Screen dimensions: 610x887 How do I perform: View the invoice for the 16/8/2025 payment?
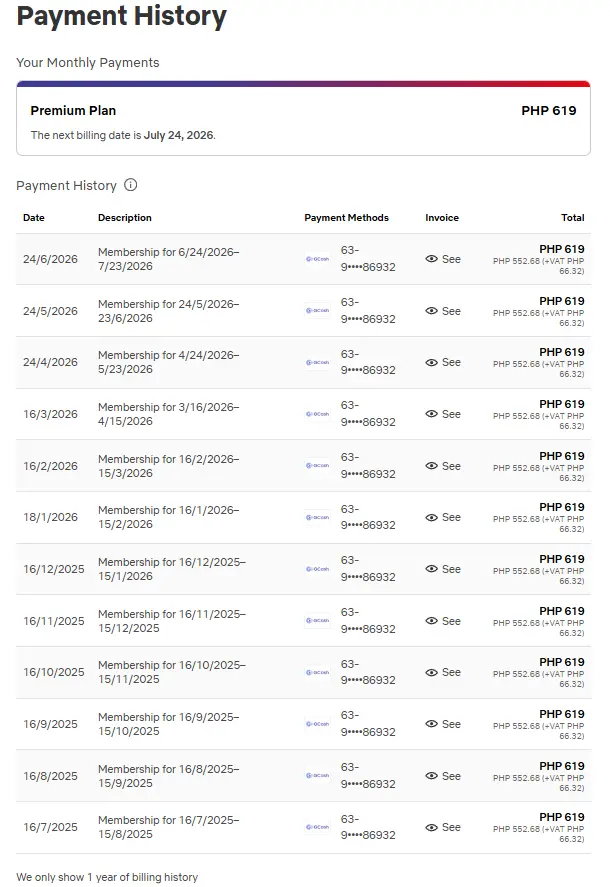(443, 776)
